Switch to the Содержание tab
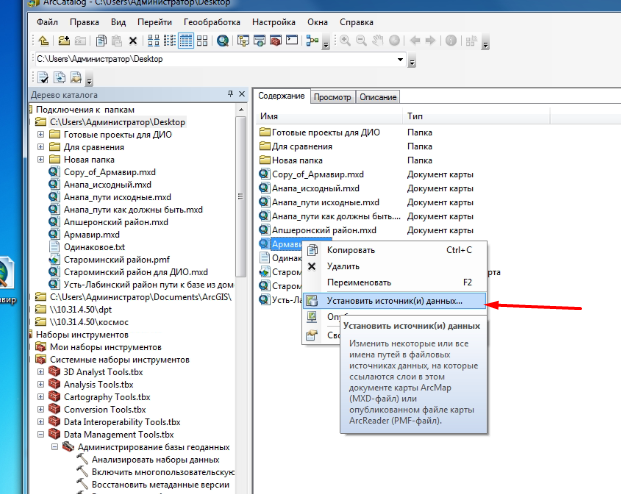621x494 pixels. tap(281, 96)
